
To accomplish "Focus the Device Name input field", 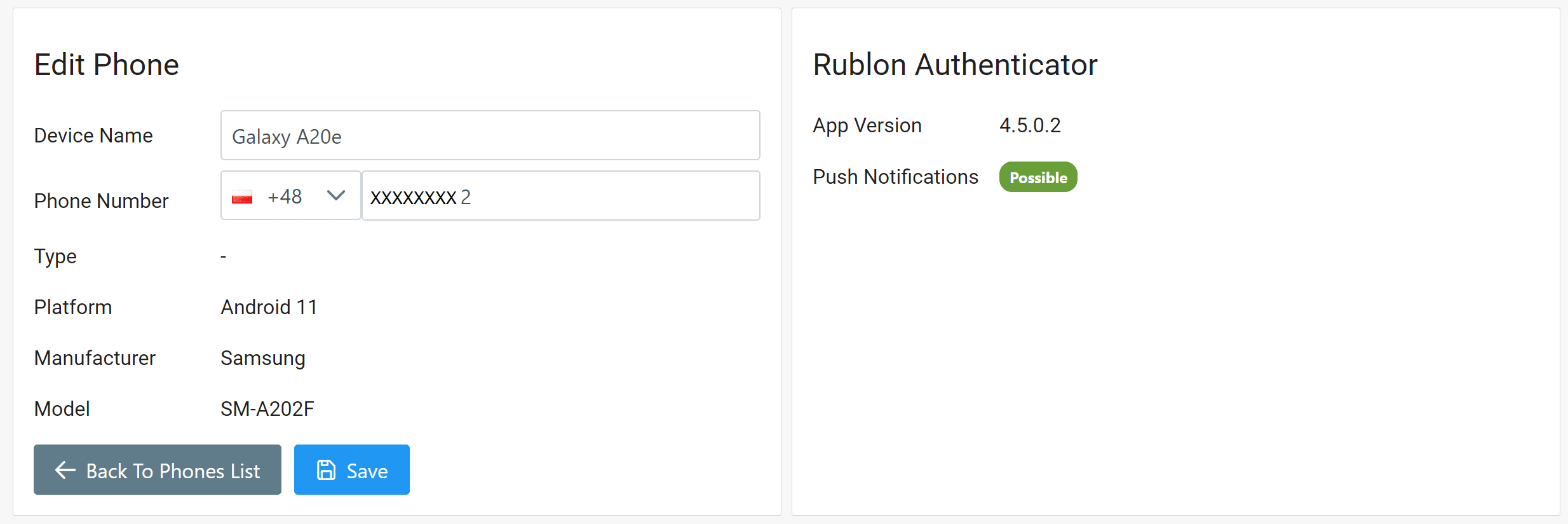I will tap(489, 135).
